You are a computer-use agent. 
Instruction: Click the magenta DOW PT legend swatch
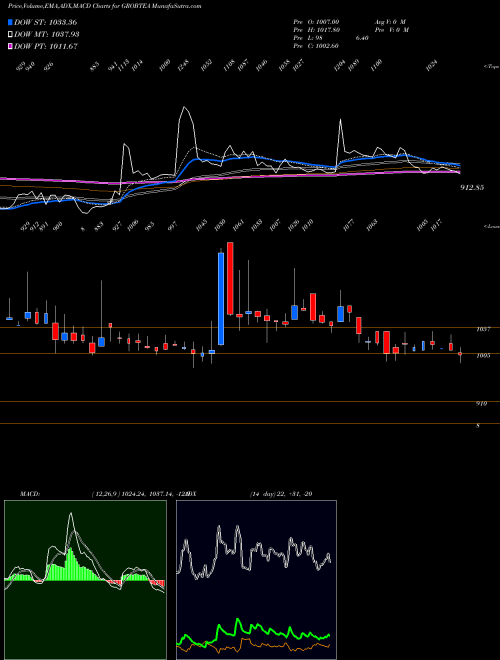(x=11, y=46)
